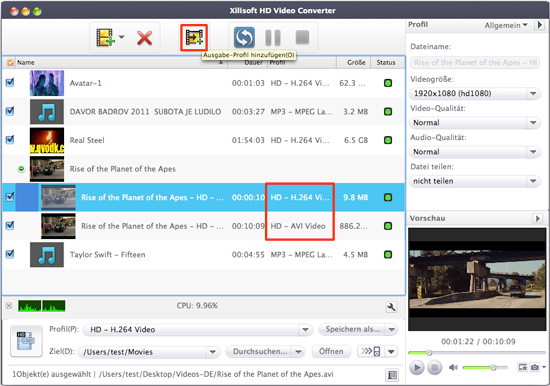Screen dimensions: 550x386
Task: Click Real Steel green status indicator
Action: [388, 140]
